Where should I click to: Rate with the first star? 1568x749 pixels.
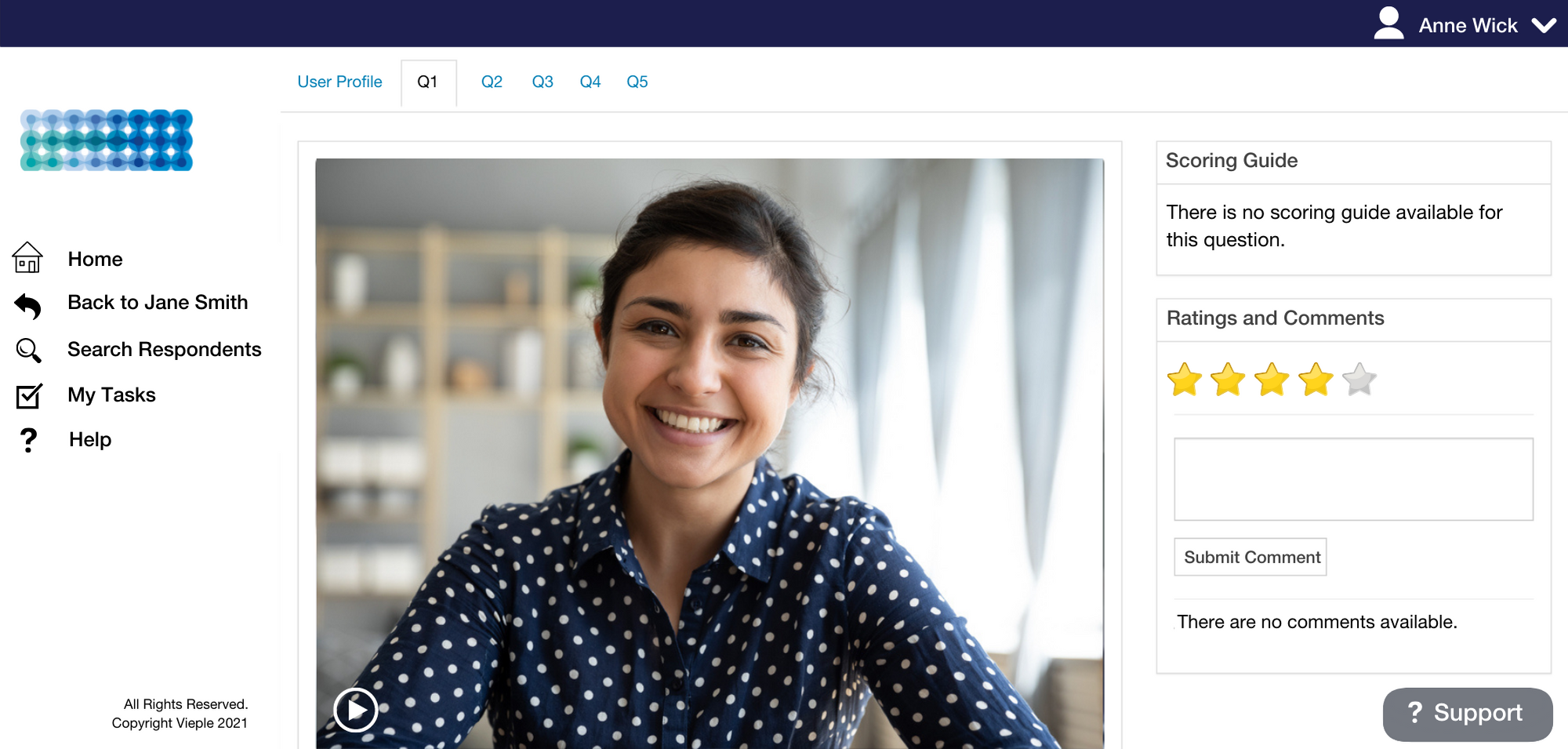click(1184, 380)
